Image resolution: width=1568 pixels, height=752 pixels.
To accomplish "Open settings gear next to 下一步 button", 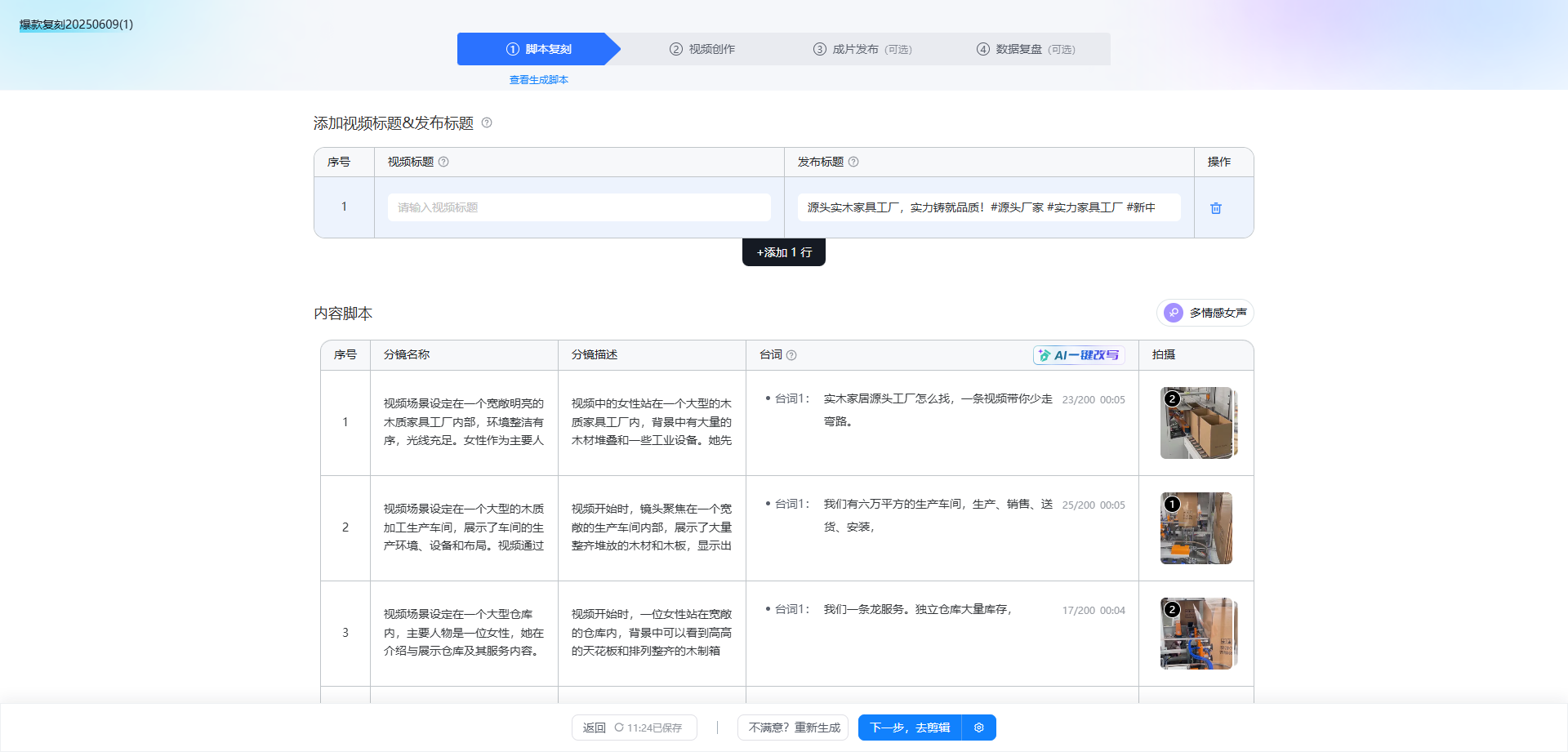I will pos(978,728).
